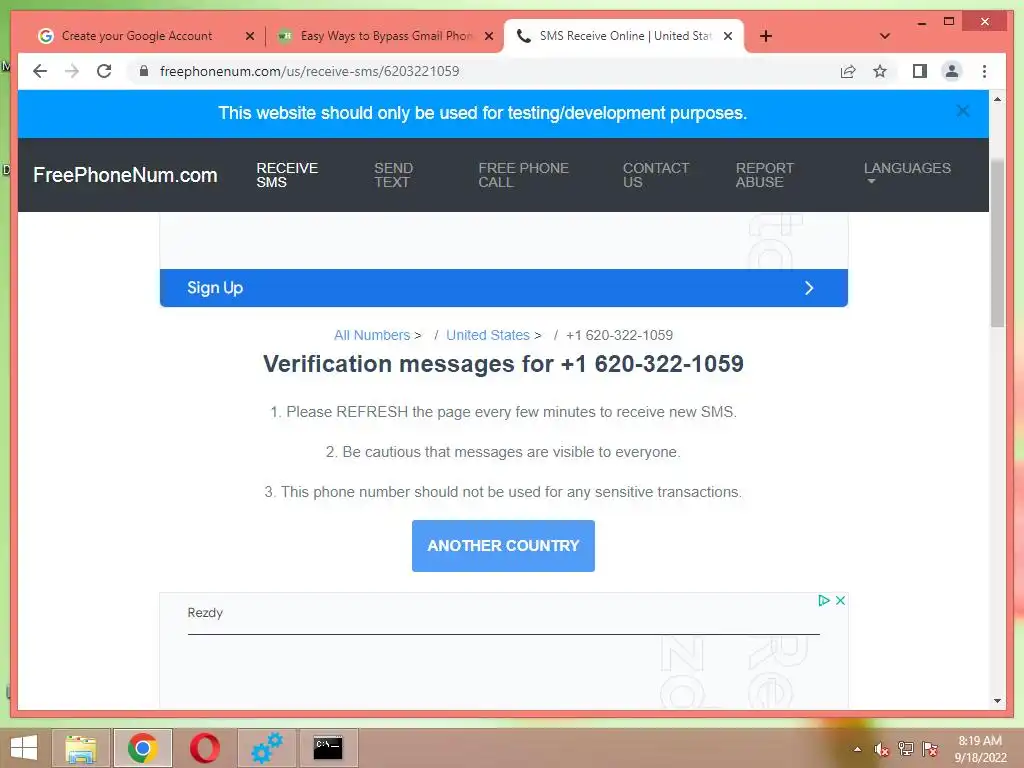
Task: Open the gears app on the taskbar
Action: point(266,748)
